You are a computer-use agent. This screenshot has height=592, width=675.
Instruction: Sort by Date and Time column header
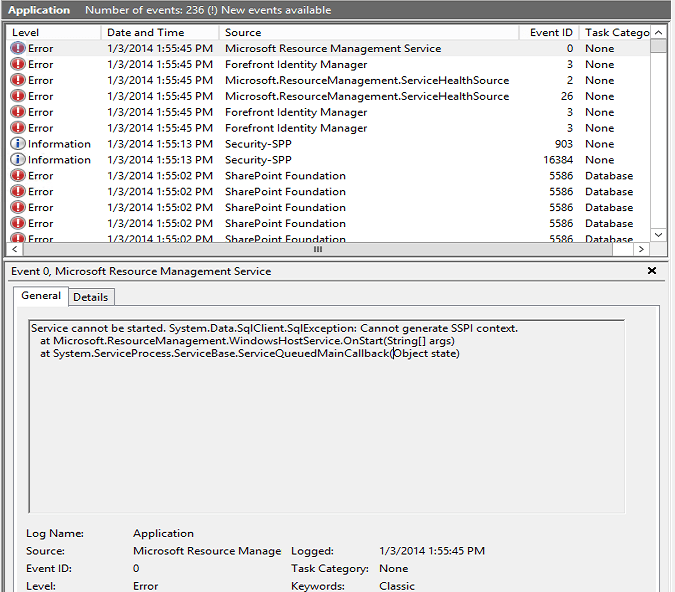pos(160,32)
